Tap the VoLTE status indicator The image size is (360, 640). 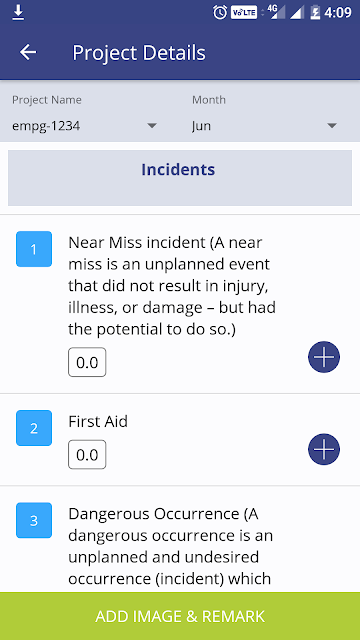[244, 13]
